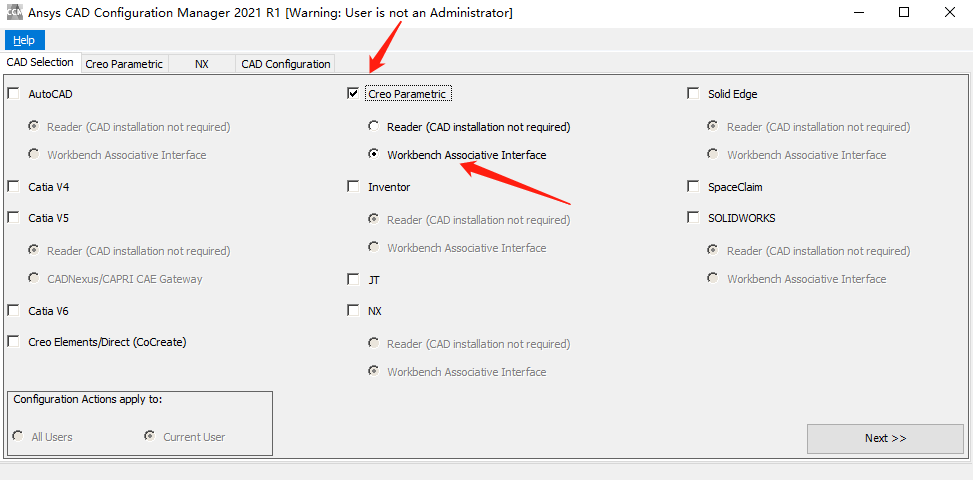The image size is (973, 480).
Task: Select the All Users radio button
Action: (19, 436)
